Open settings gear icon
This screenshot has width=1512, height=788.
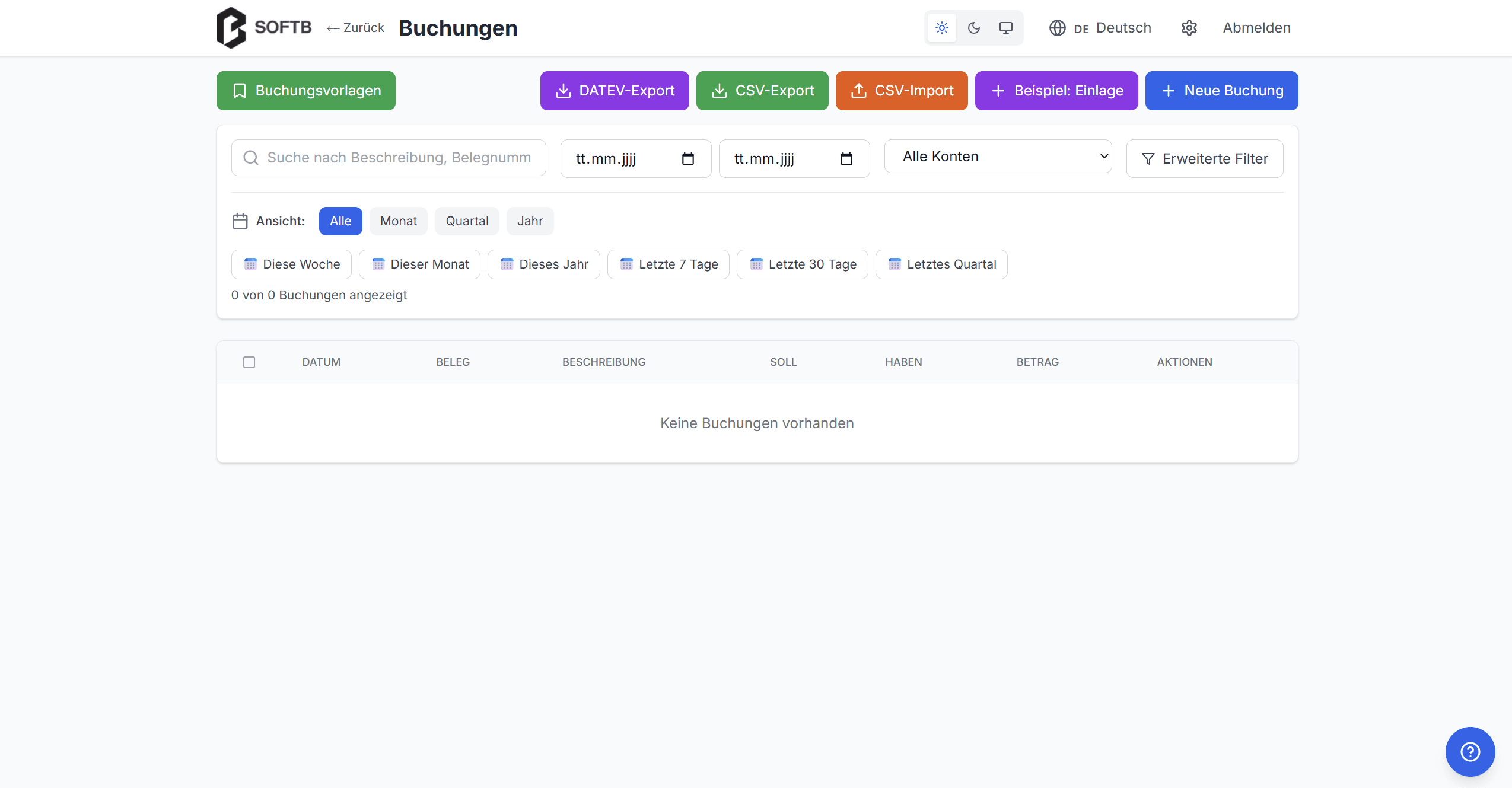click(x=1189, y=28)
